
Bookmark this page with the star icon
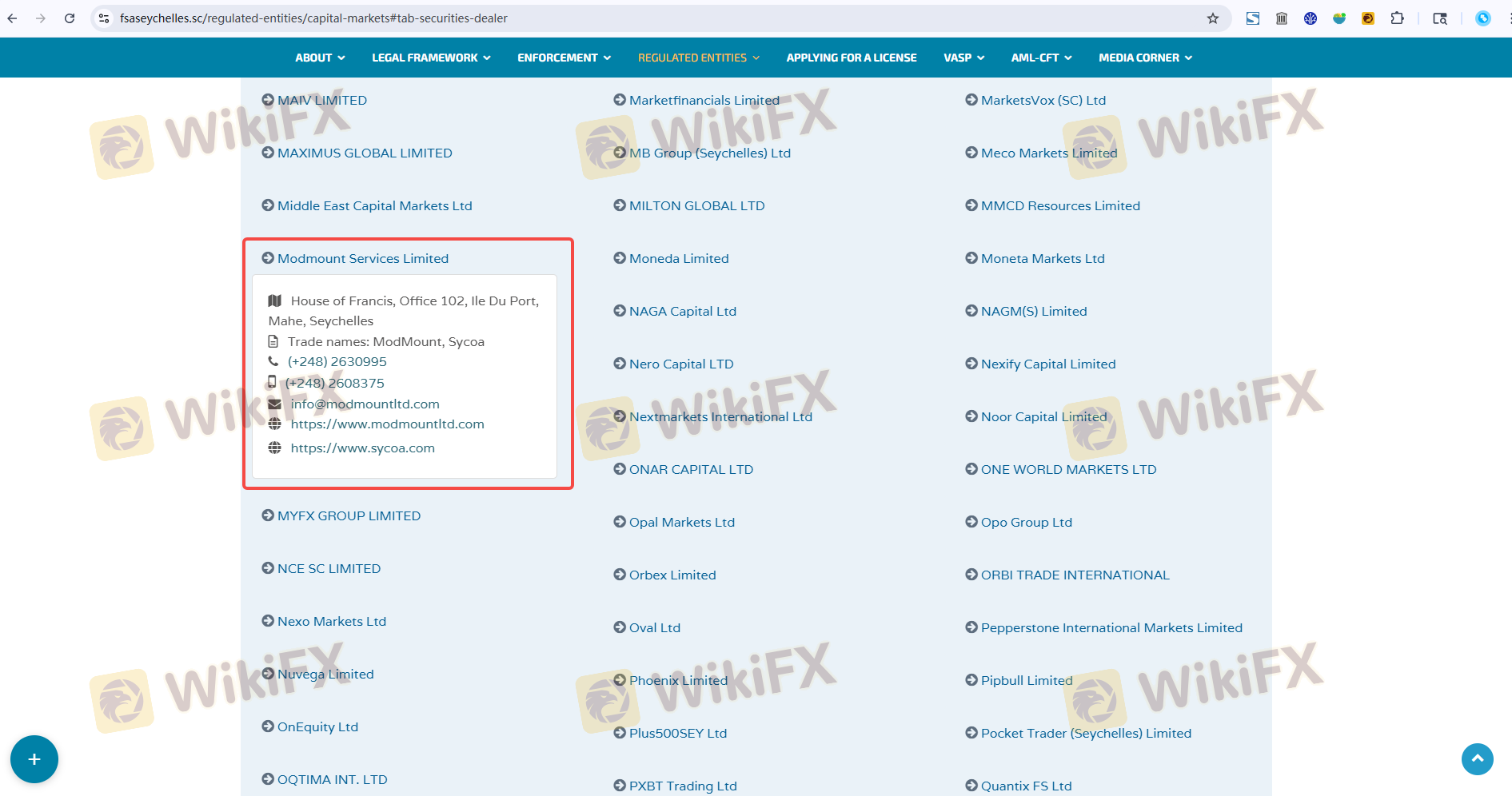[1212, 18]
